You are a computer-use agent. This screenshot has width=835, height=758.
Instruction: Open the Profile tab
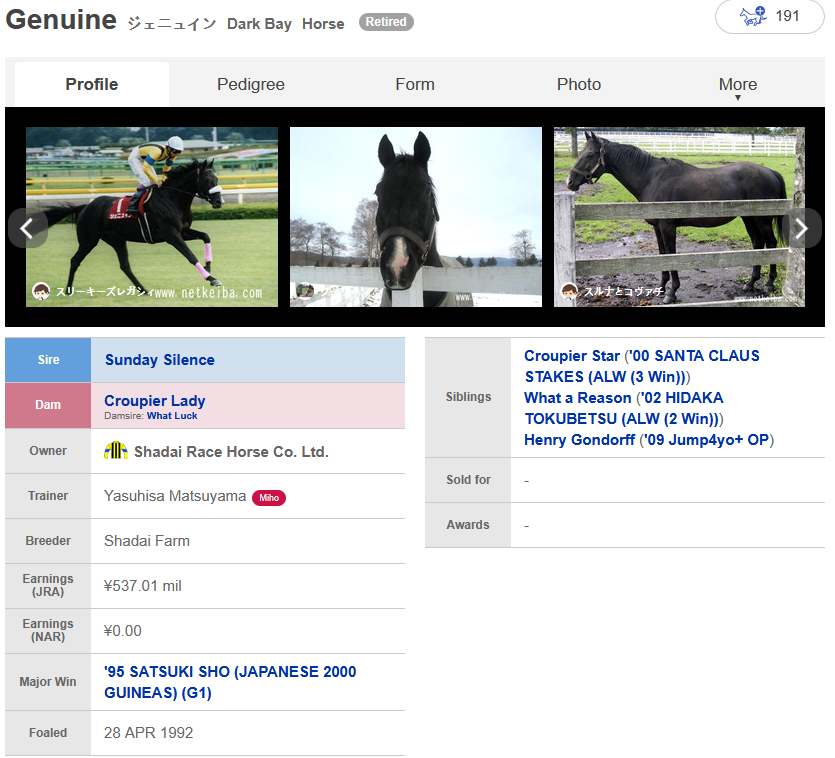coord(92,84)
